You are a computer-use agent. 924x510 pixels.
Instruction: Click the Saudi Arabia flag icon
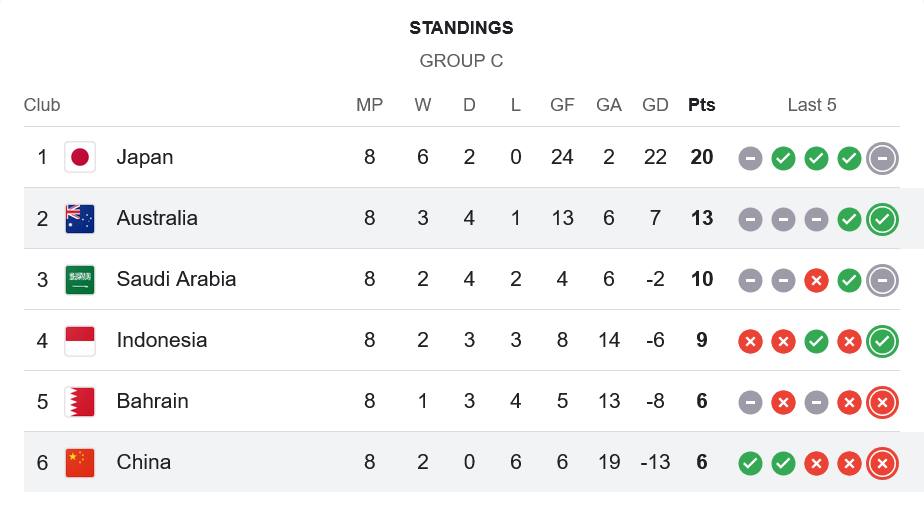pyautogui.click(x=80, y=279)
